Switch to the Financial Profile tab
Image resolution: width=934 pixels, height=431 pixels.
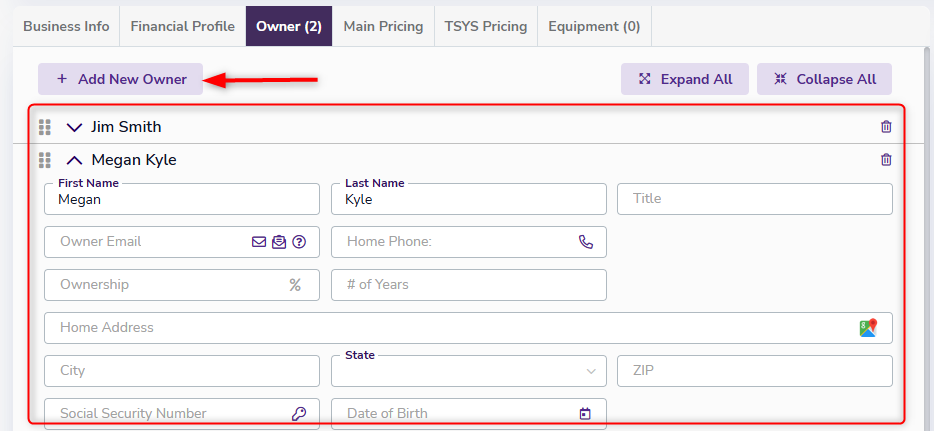pos(182,26)
